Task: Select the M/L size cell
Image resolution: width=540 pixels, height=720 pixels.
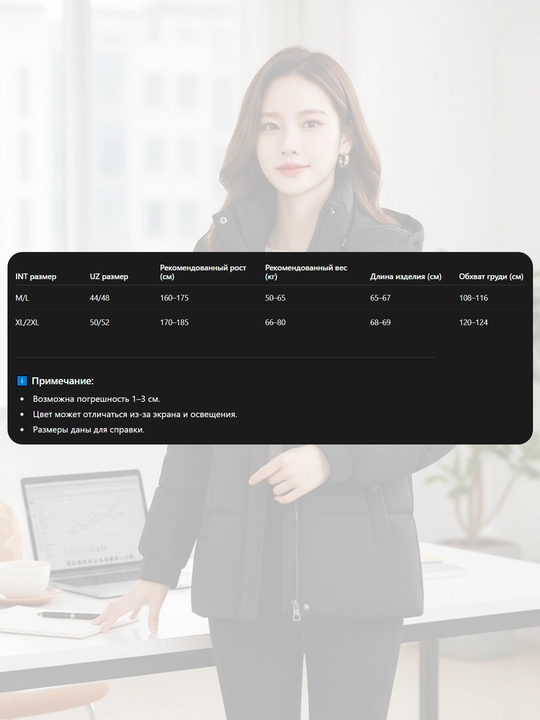Action: tap(22, 298)
